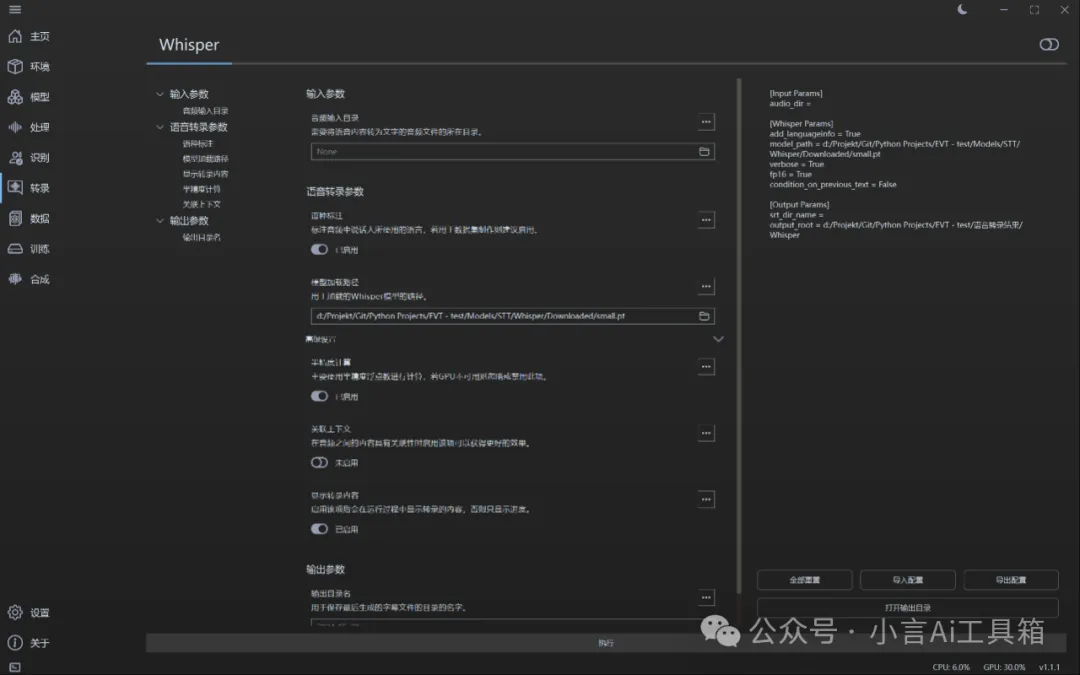This screenshot has width=1080, height=675.
Task: Open more options for 语种标注
Action: tap(706, 220)
